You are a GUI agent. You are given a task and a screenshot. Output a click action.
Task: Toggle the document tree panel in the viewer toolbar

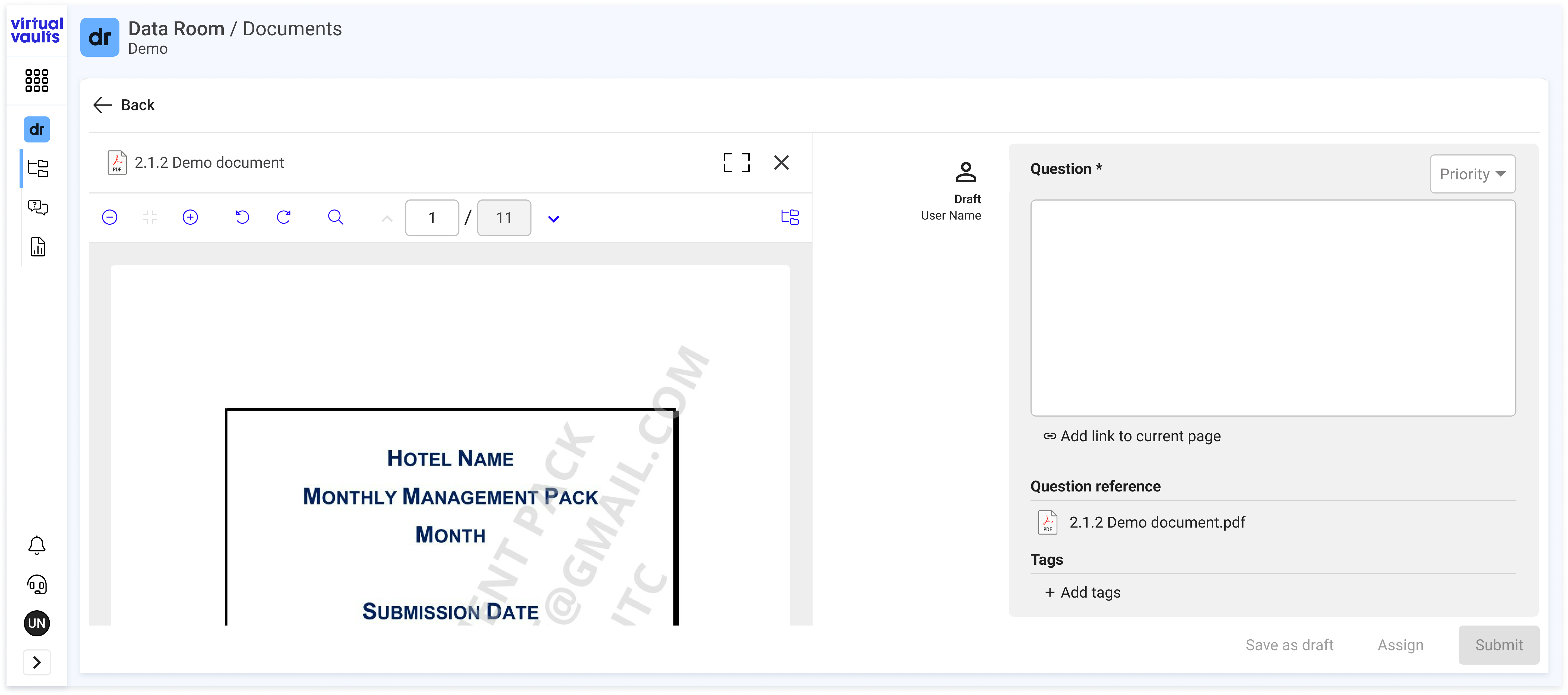[789, 217]
